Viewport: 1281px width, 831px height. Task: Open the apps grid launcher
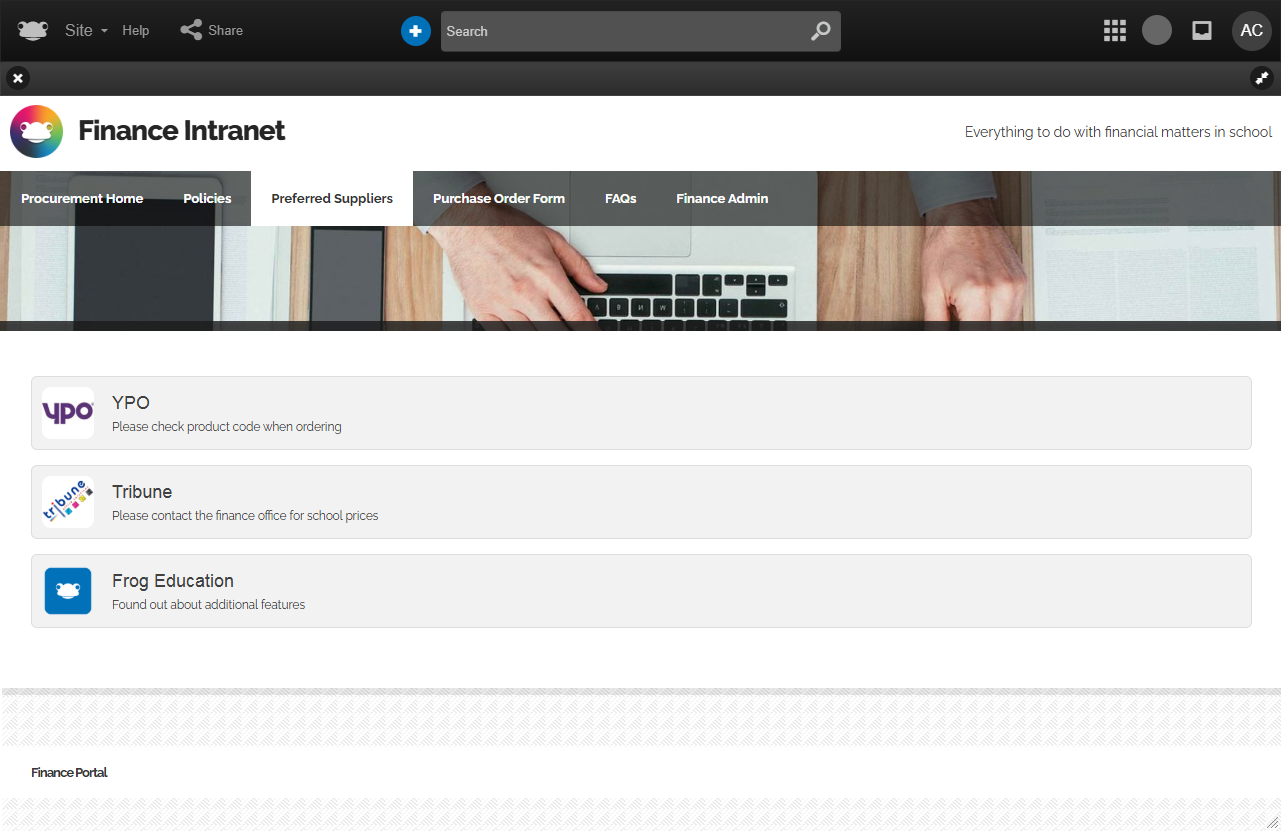click(x=1114, y=30)
